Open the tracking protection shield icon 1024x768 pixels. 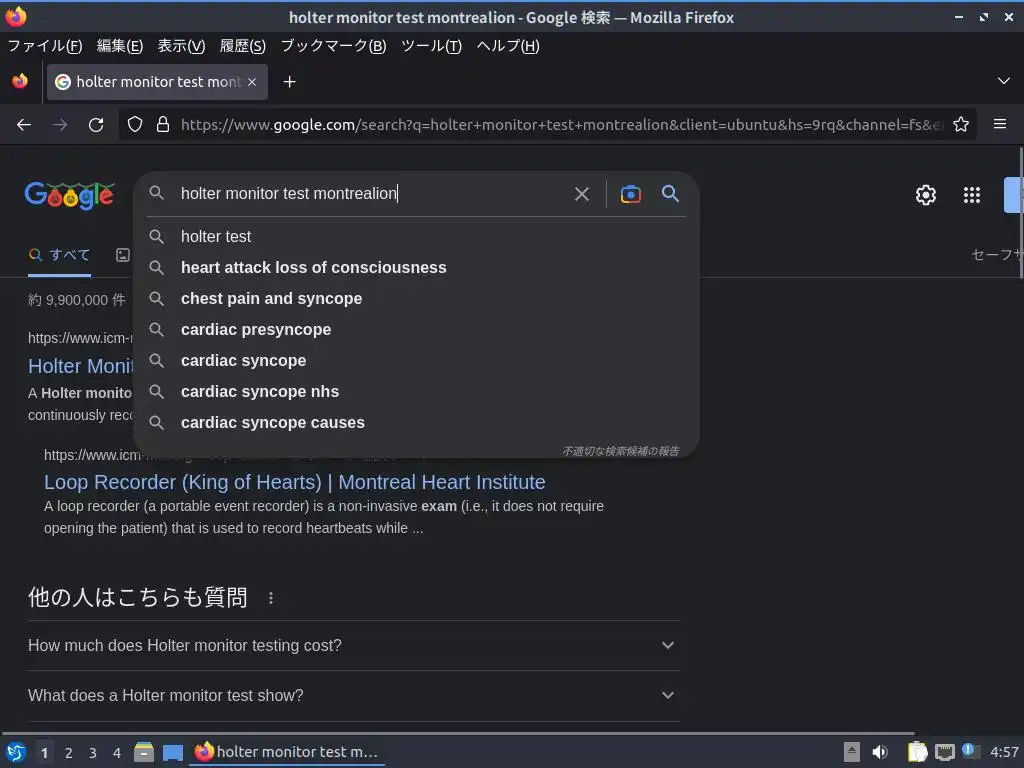tap(135, 124)
